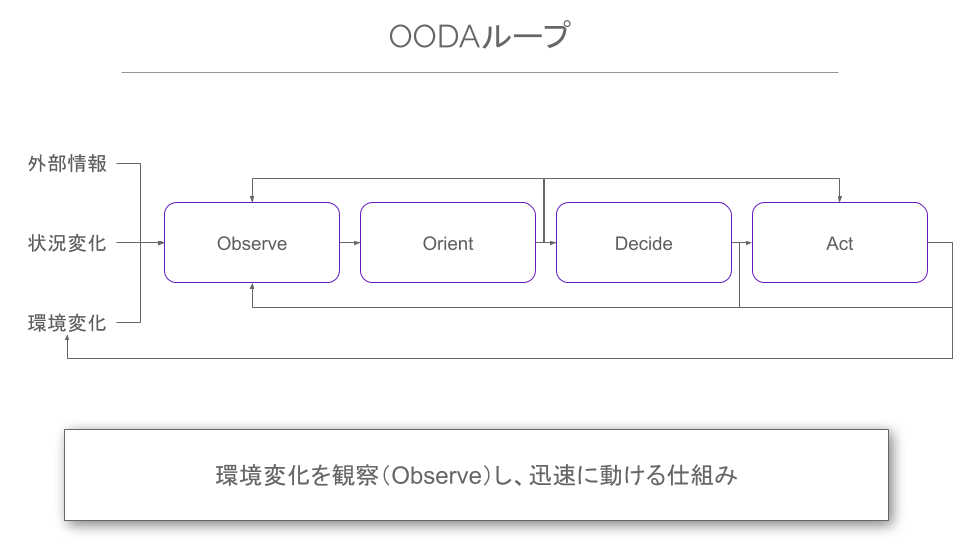The height and width of the screenshot is (540, 960).
Task: Select the Act box
Action: tap(839, 242)
